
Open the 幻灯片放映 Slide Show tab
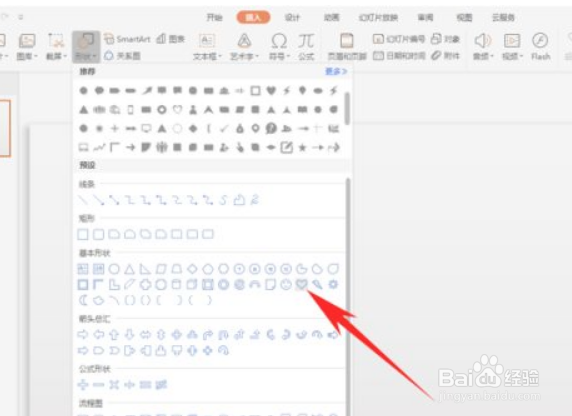378,17
